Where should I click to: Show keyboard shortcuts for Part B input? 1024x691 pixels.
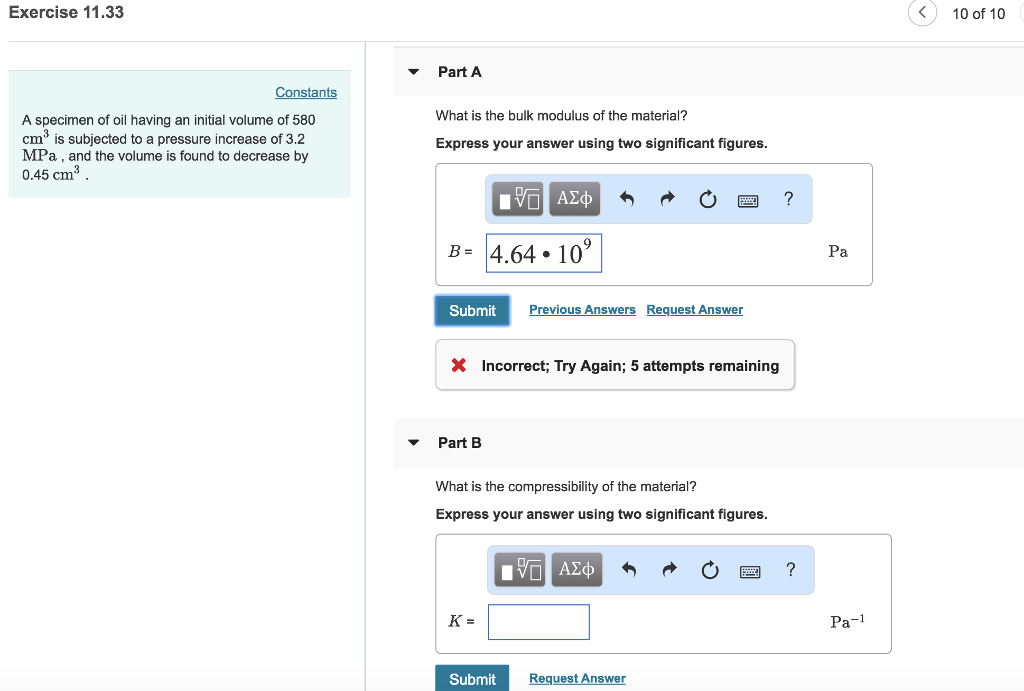(750, 569)
